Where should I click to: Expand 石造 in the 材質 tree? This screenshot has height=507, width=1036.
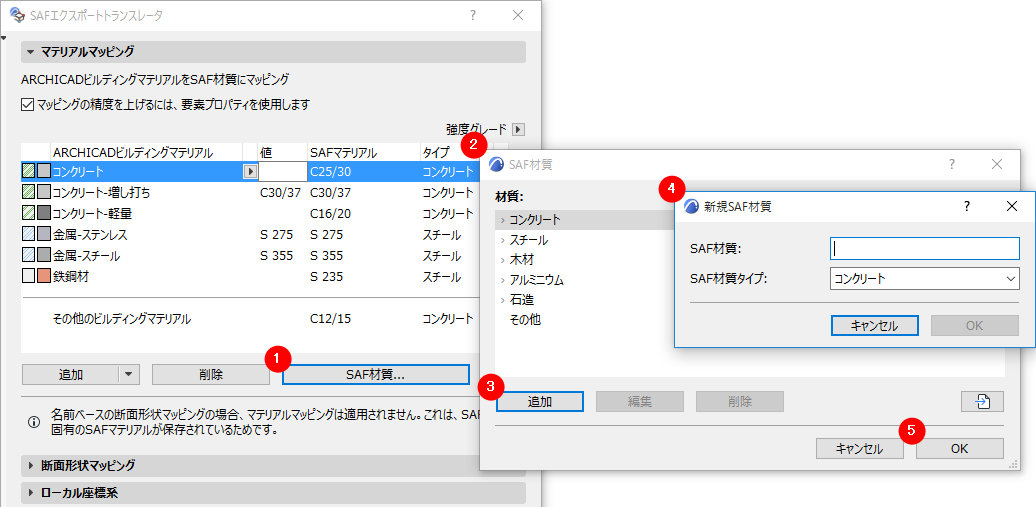click(x=503, y=299)
